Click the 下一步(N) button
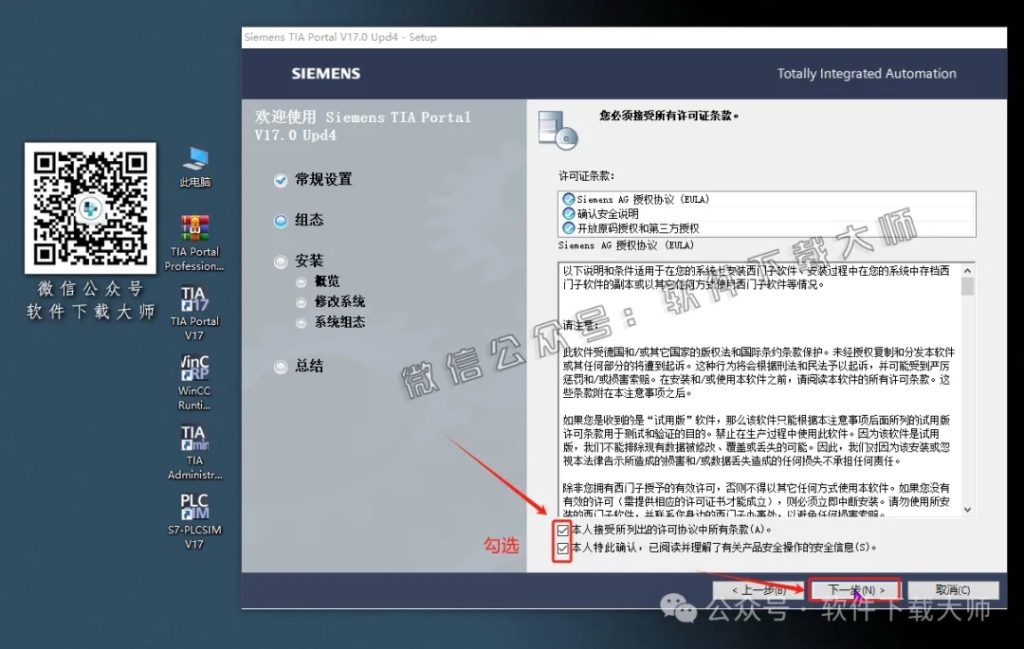Screen dimensions: 1024x649 coord(855,589)
